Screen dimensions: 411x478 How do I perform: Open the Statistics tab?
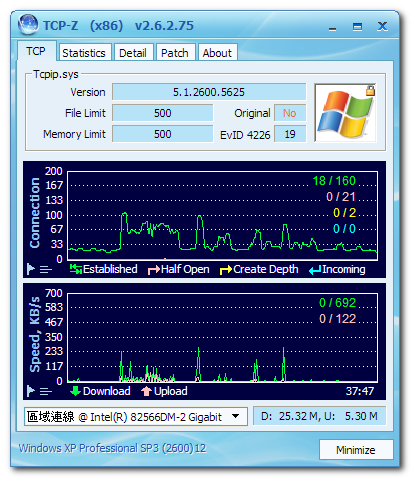84,53
